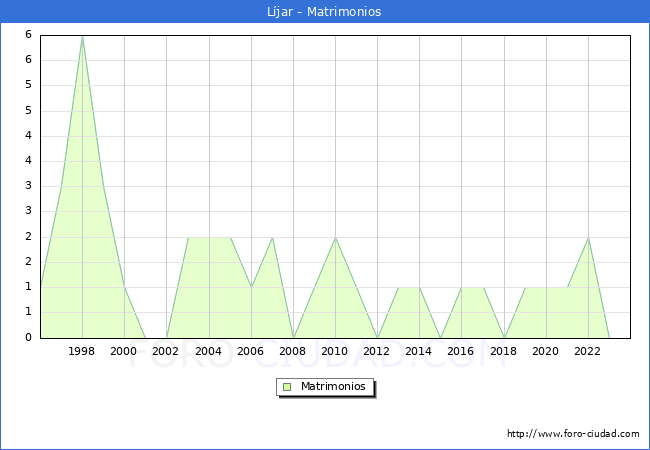Open the foro-ciudad.com link
650x450 pixels.
coord(573,434)
